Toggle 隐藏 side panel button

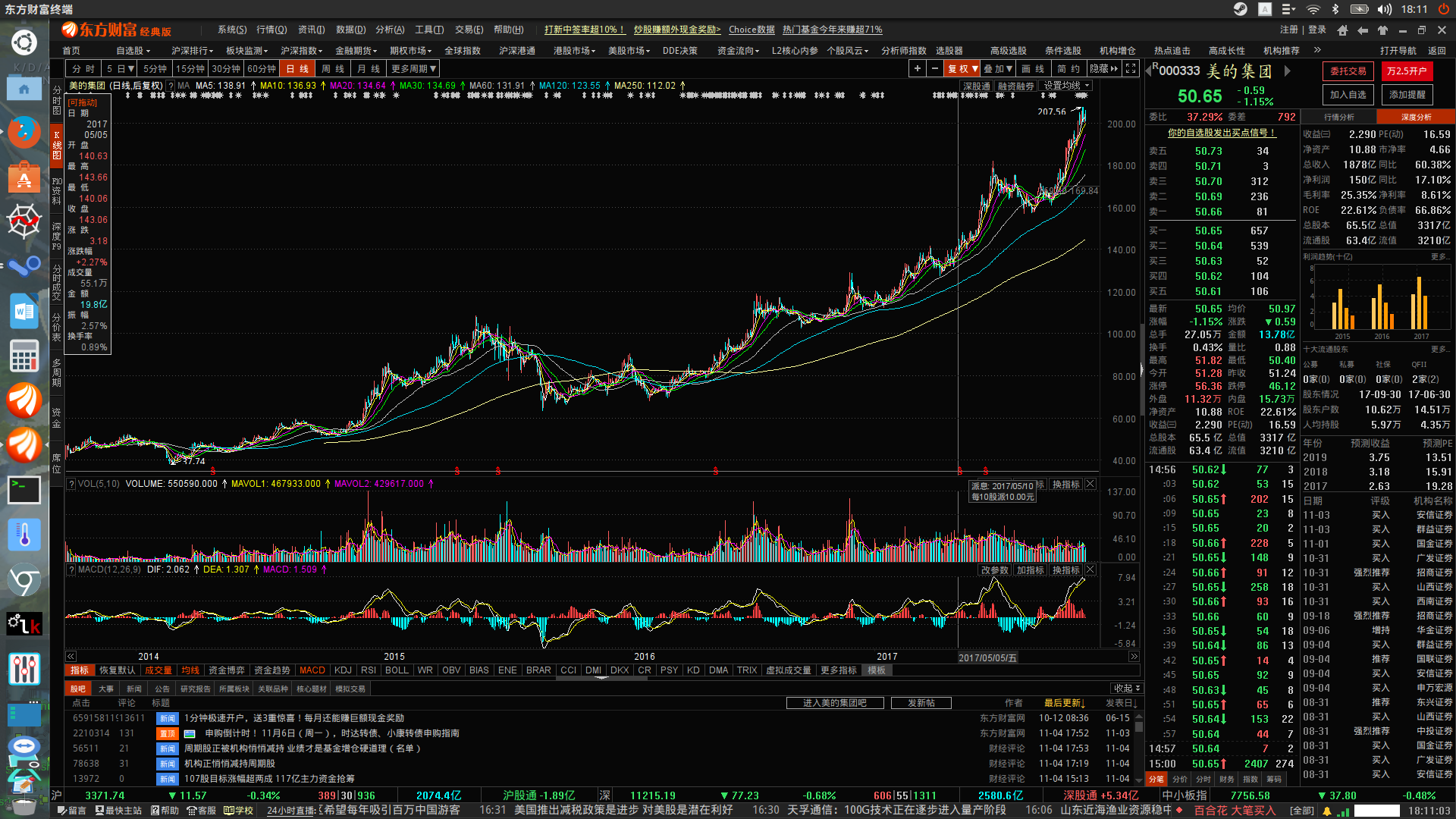pyautogui.click(x=1103, y=69)
